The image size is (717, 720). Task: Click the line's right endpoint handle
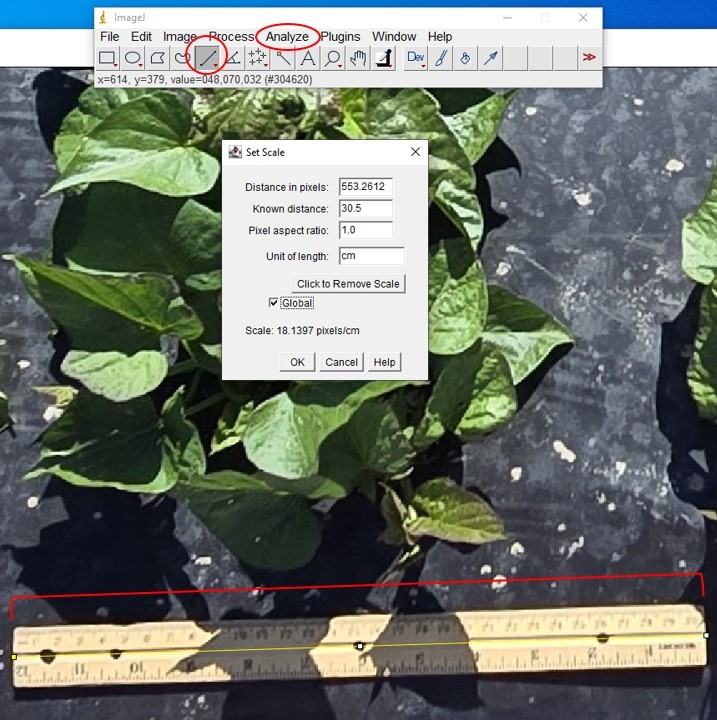click(x=706, y=636)
